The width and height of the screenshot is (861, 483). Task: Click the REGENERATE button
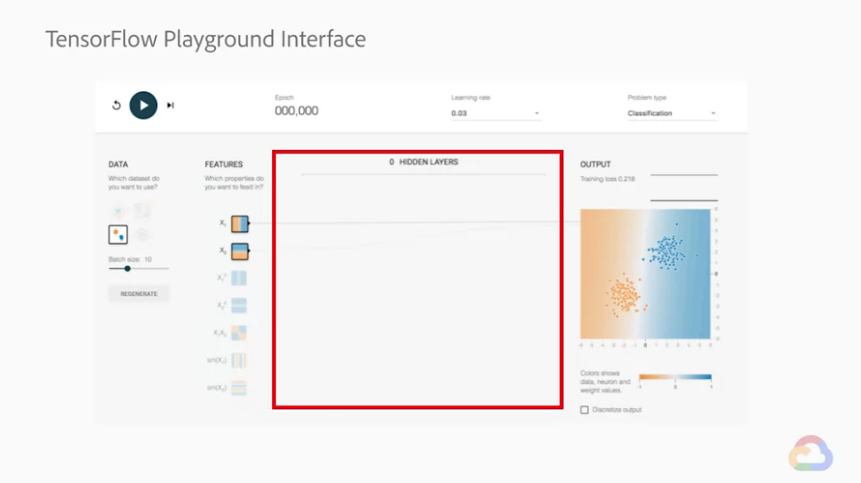(139, 294)
